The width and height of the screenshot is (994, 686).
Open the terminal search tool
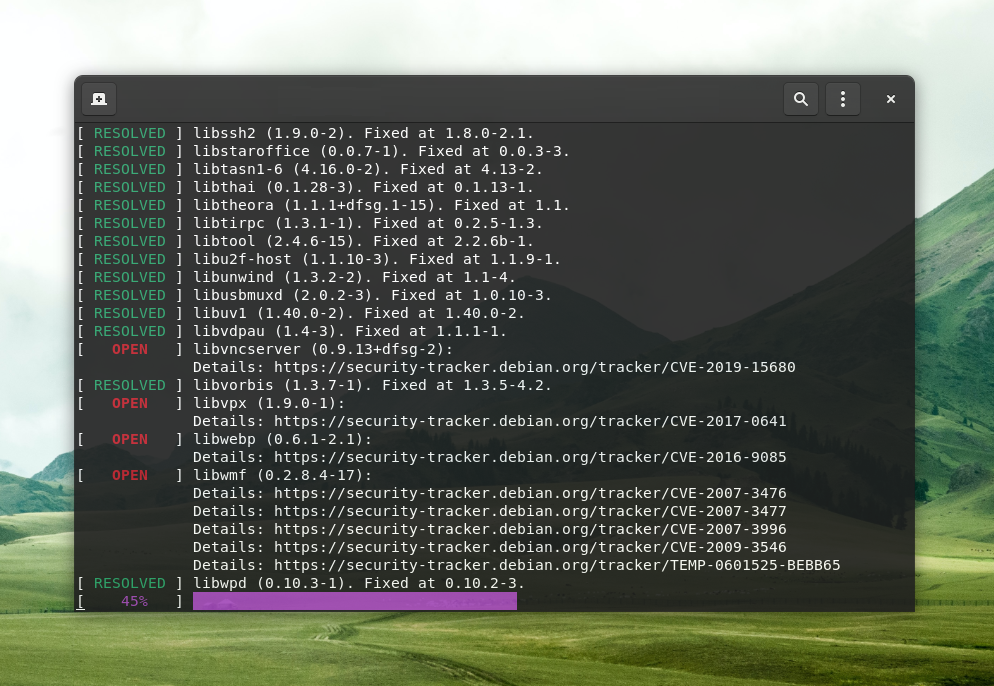(801, 99)
